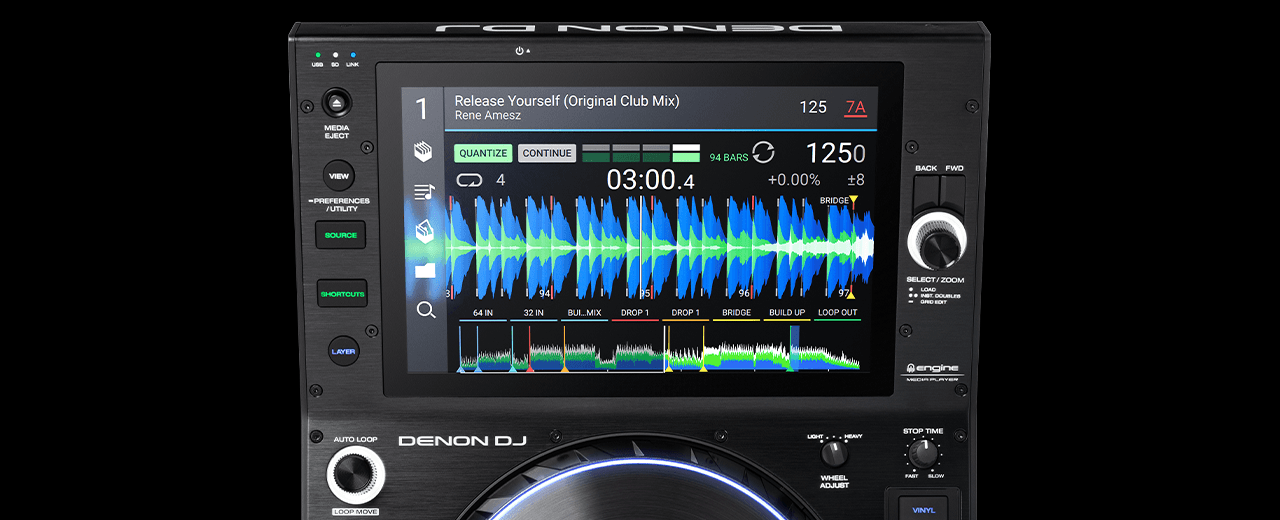Tap the crate library icon in sidebar
The height and width of the screenshot is (520, 1280).
pyautogui.click(x=425, y=152)
